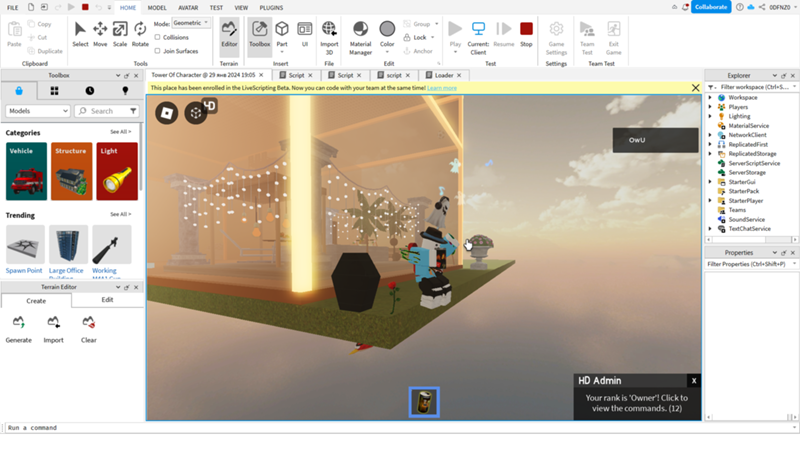Switch to Current: Client view toggle
The width and height of the screenshot is (800, 450).
pyautogui.click(x=478, y=34)
